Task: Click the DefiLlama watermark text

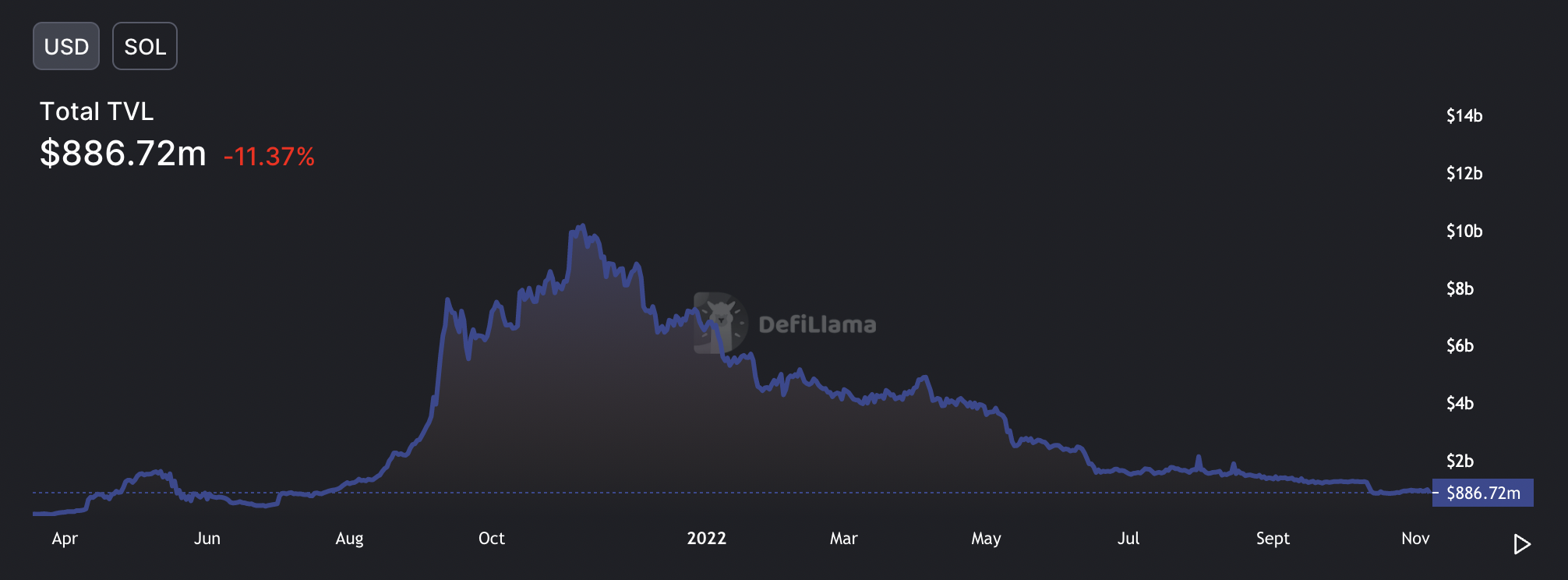Action: [x=817, y=324]
